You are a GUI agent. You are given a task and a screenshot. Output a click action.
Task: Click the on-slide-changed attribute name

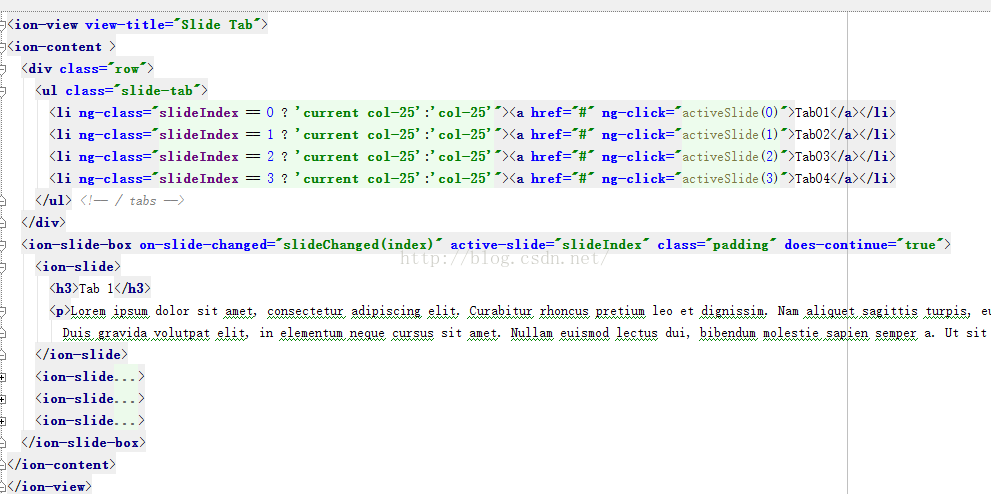click(204, 244)
